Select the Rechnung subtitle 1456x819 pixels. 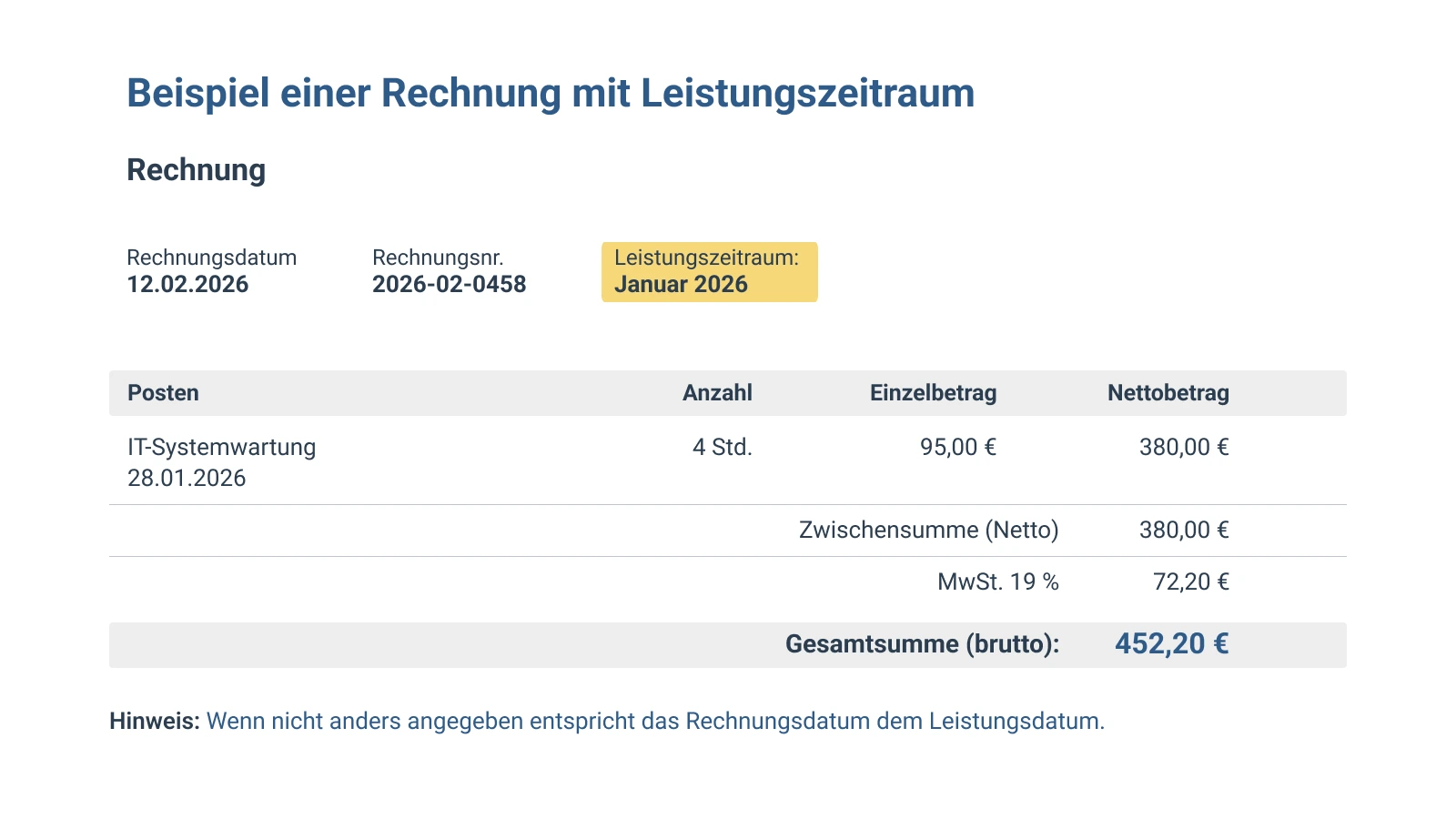[x=196, y=169]
